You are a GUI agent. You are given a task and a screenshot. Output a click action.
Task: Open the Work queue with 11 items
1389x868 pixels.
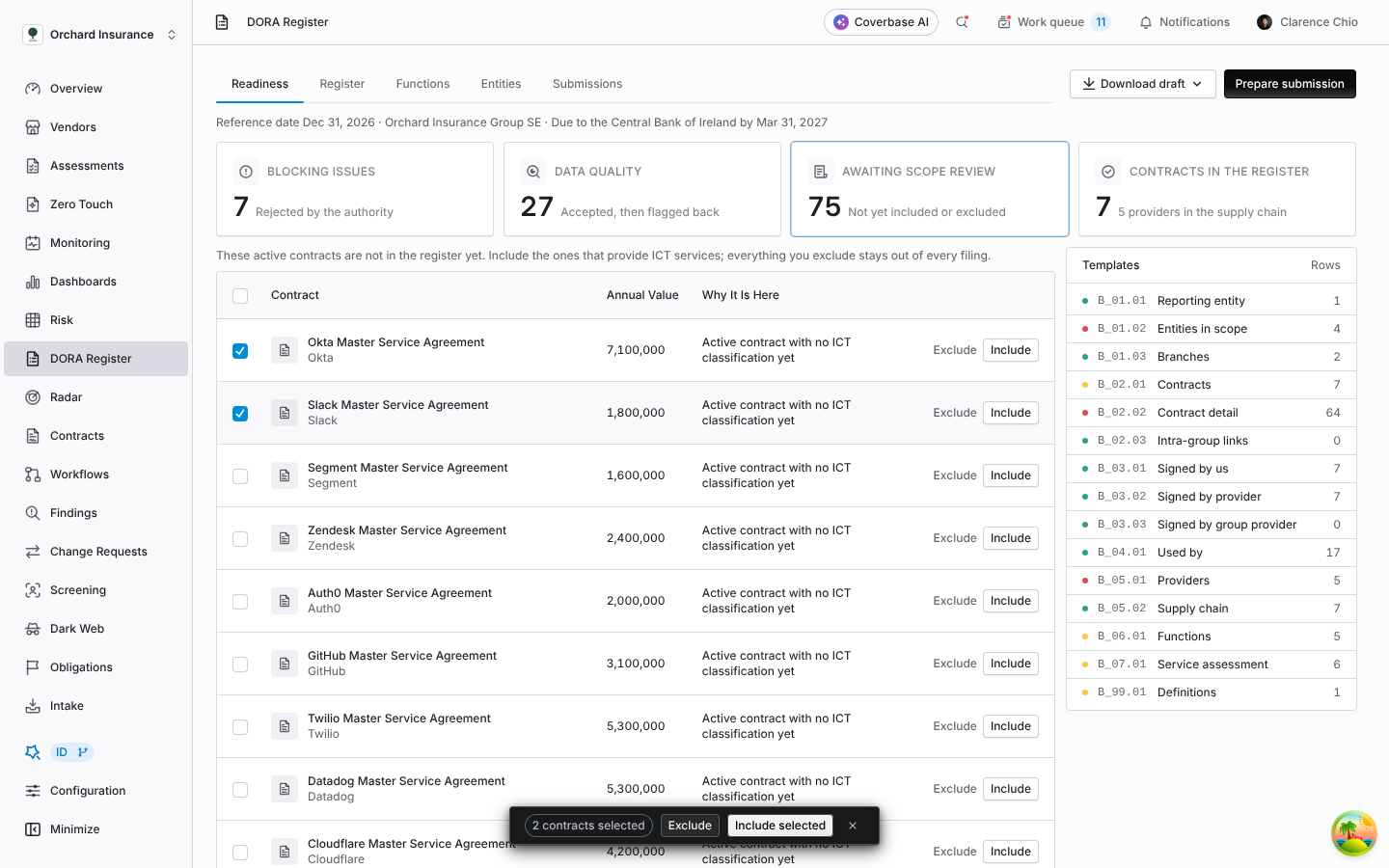pos(1052,22)
